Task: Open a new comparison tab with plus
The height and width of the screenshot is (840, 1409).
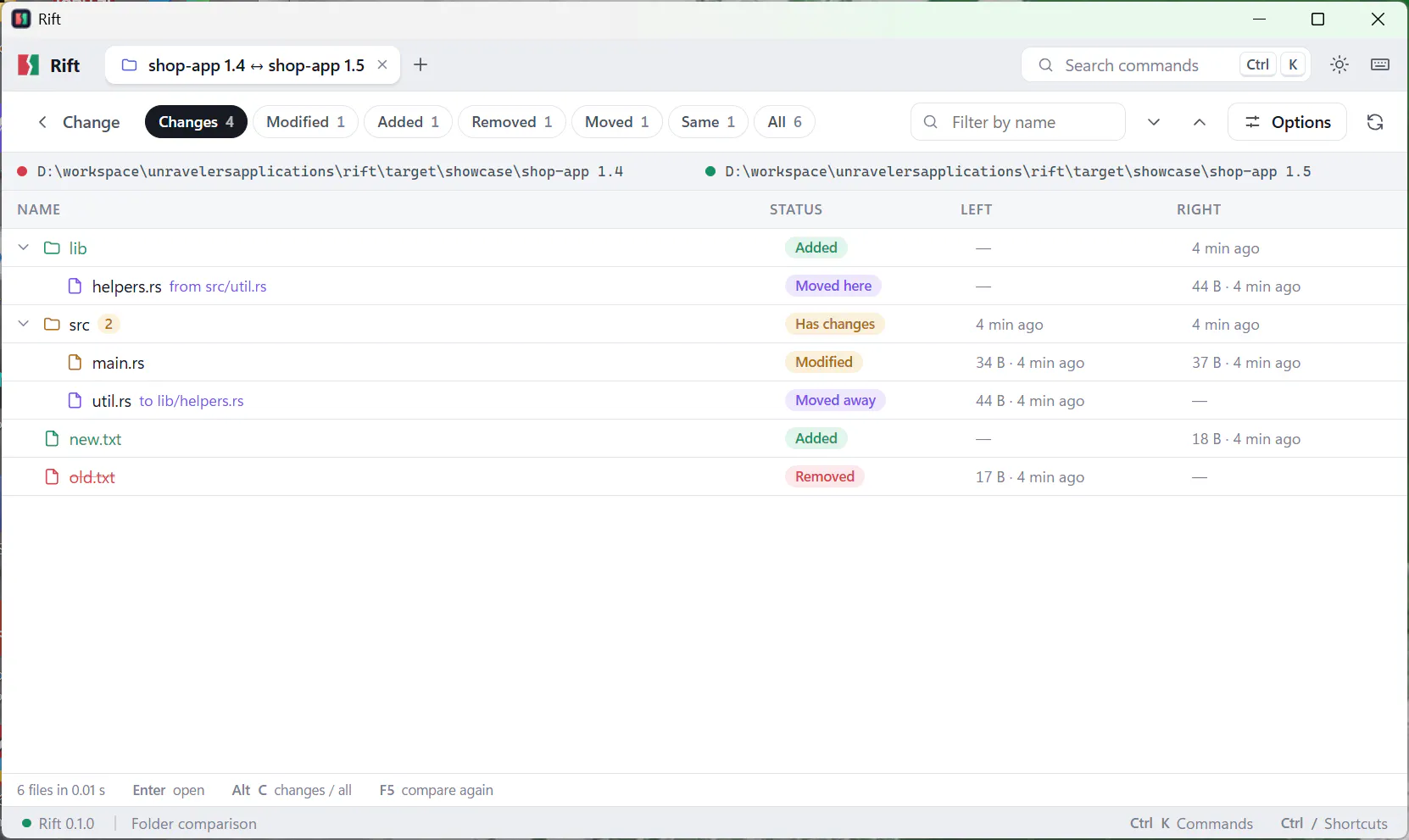Action: 420,65
